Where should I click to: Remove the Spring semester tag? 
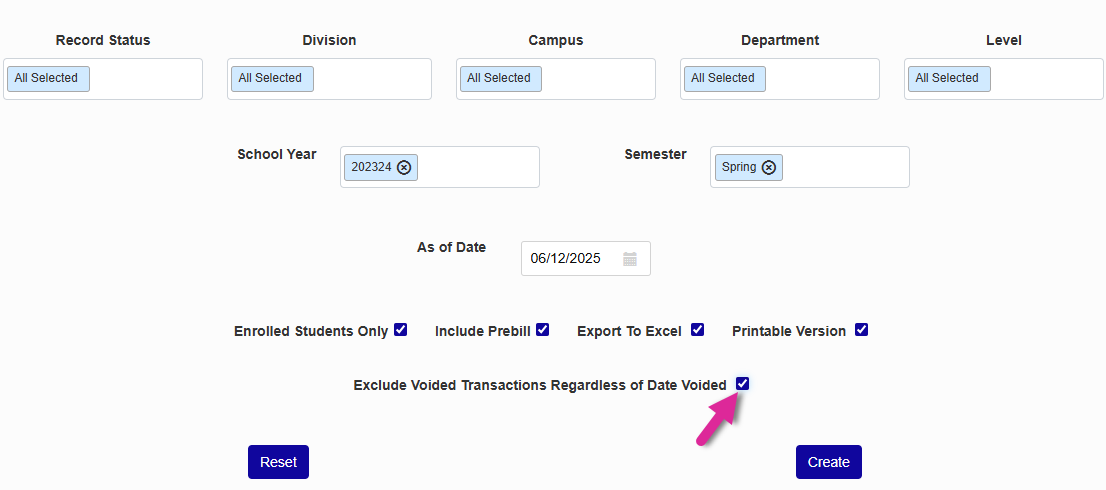(x=769, y=168)
